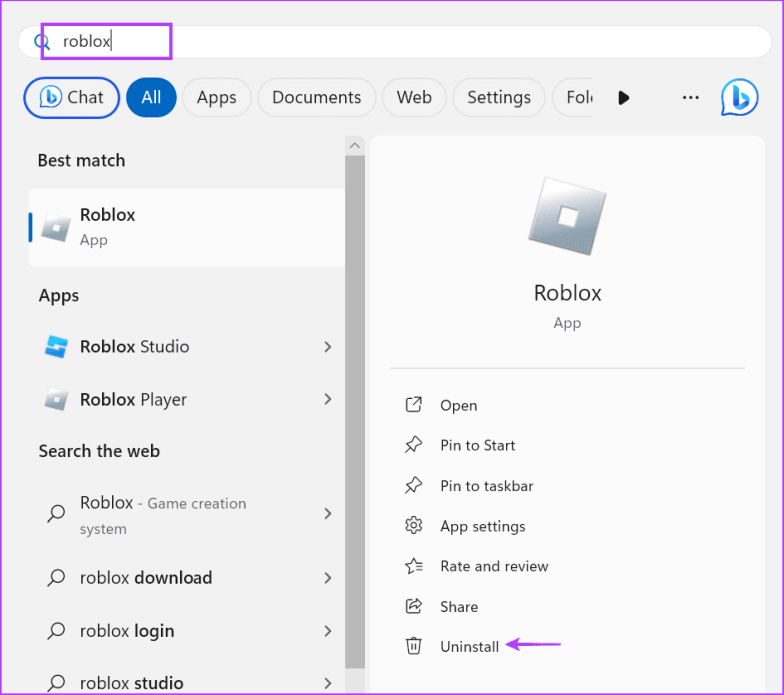Click the play arrow to show more filters
Image resolution: width=784 pixels, height=695 pixels.
pyautogui.click(x=624, y=97)
